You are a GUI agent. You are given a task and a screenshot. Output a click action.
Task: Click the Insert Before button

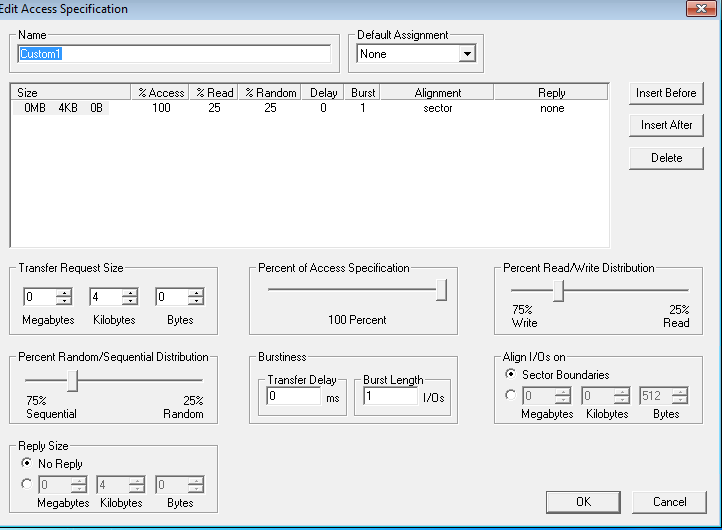coord(666,93)
